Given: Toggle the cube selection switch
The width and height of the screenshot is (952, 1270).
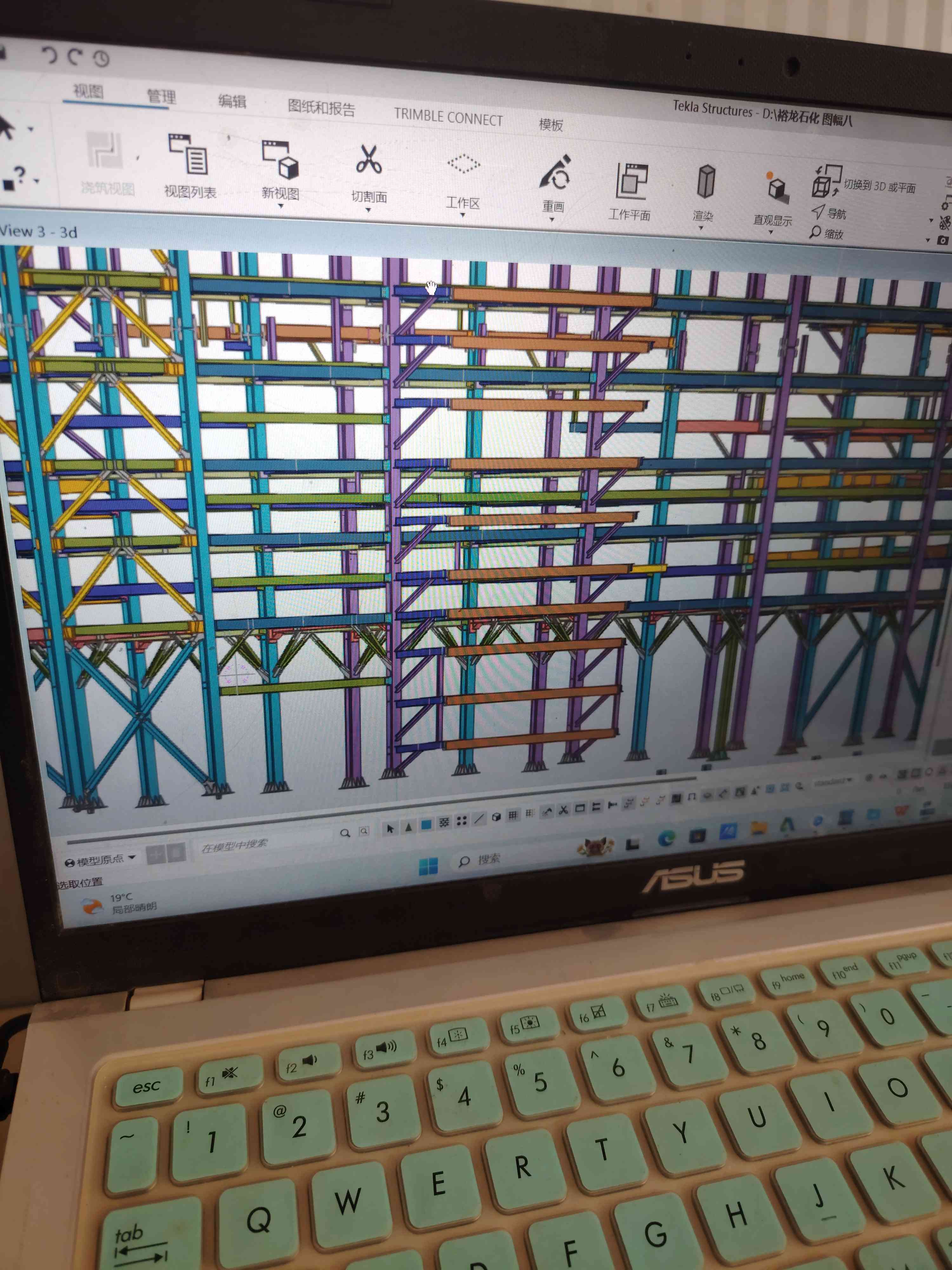Looking at the screenshot, I should [x=496, y=817].
